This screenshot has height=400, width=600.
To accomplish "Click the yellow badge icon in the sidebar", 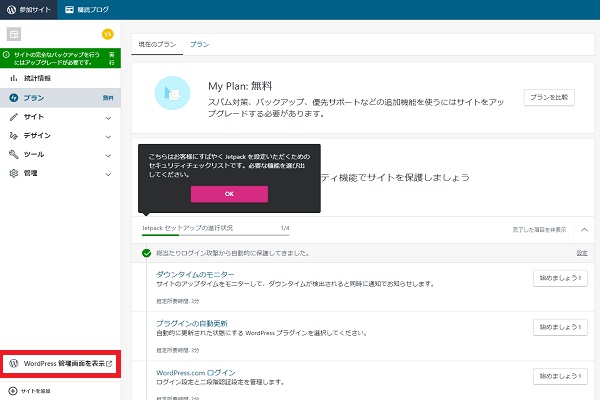I will [108, 34].
